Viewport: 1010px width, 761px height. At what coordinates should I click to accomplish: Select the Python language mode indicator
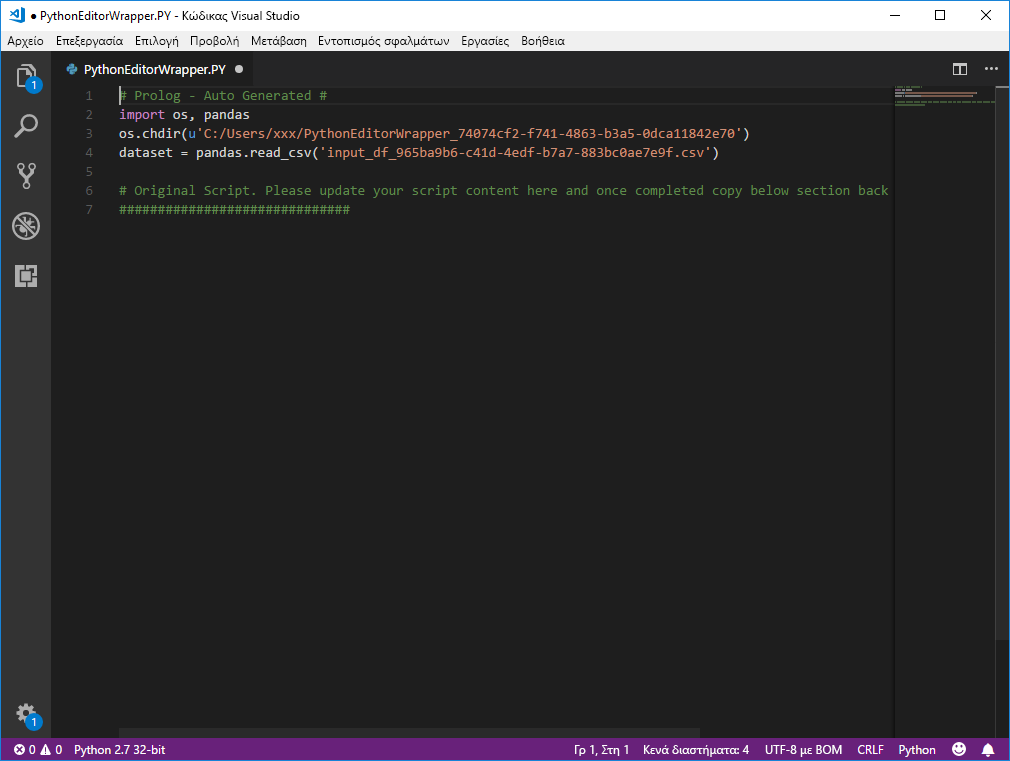917,749
